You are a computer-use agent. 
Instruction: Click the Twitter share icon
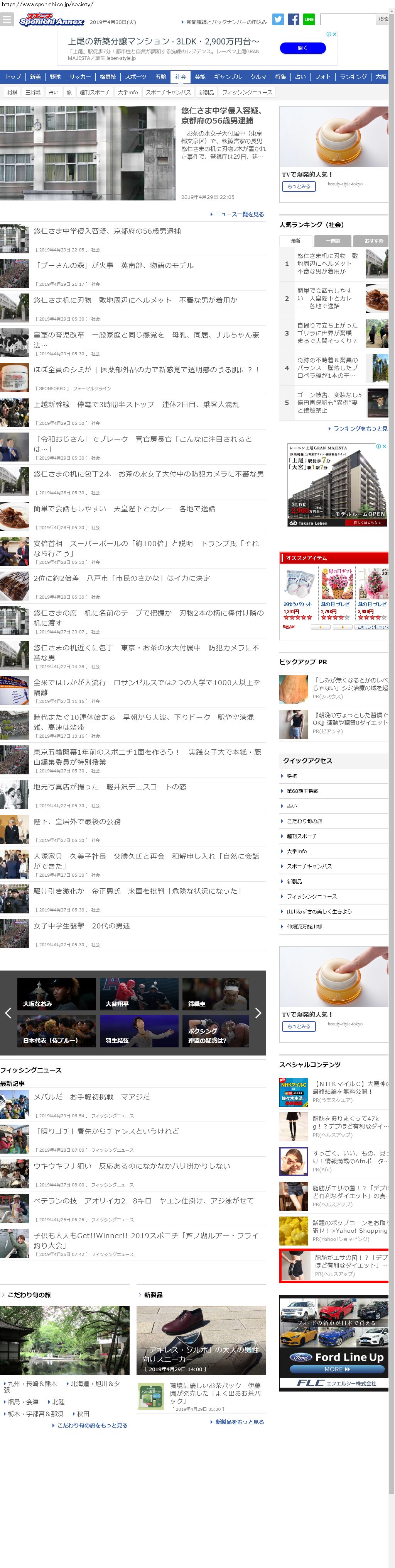(x=278, y=19)
